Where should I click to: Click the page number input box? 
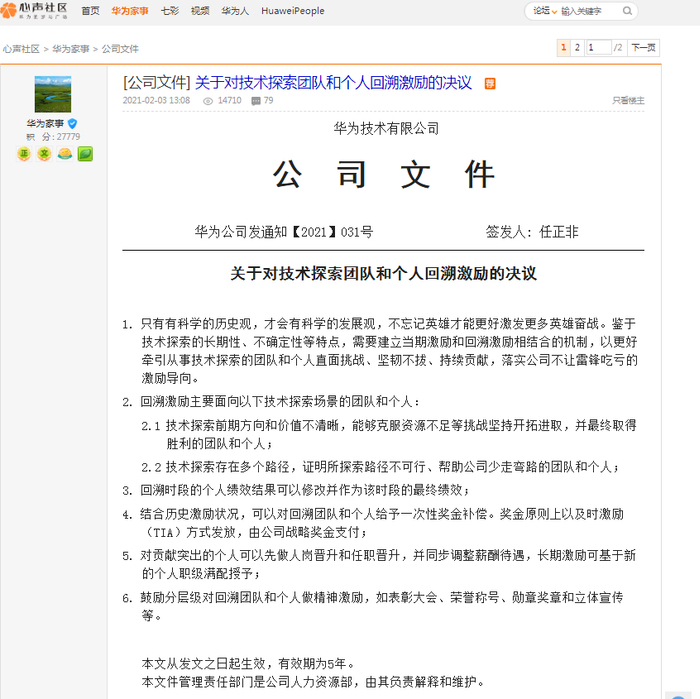pyautogui.click(x=598, y=47)
